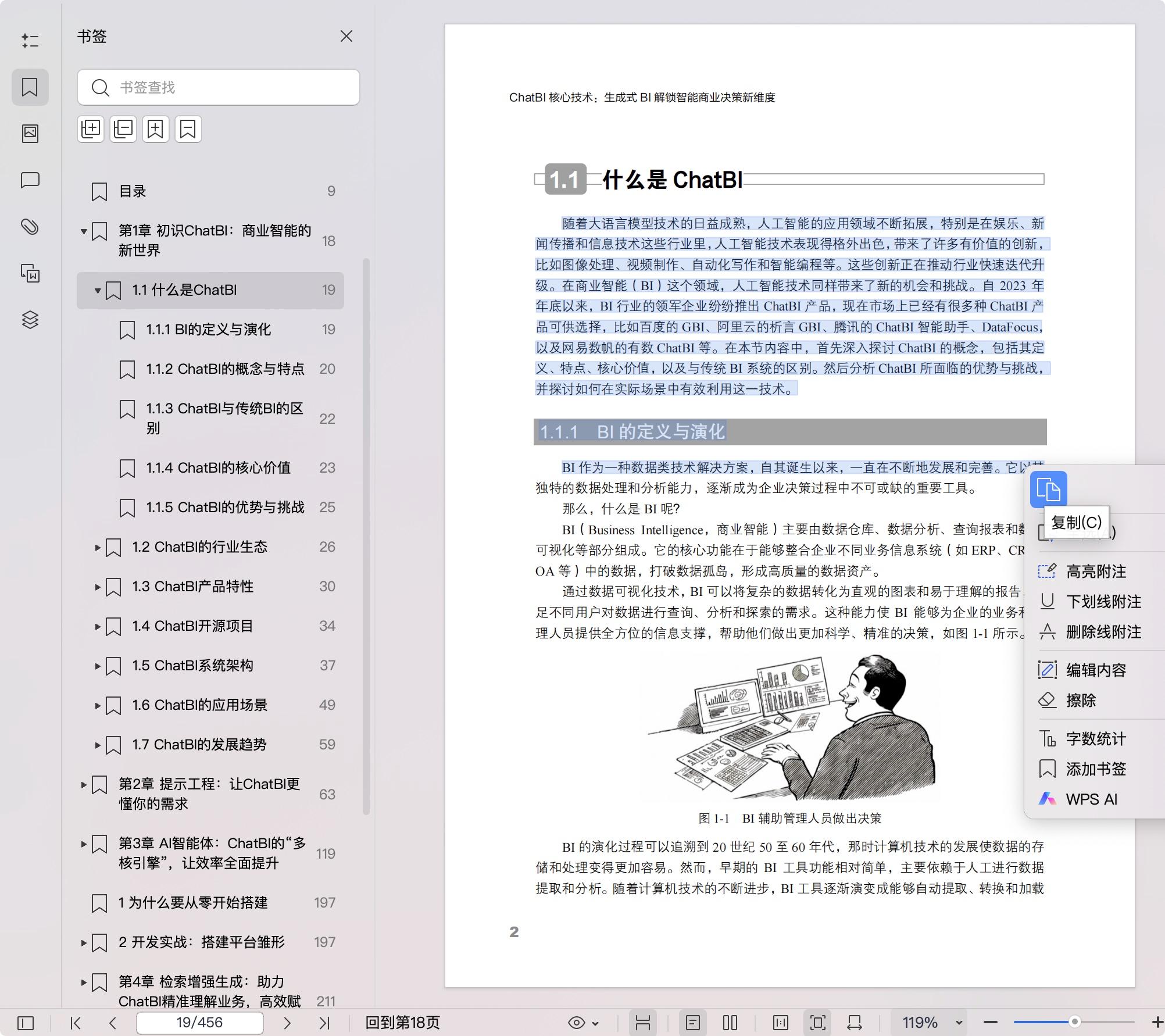Select 高亮附注 from context menu
This screenshot has height=1036, width=1165.
click(x=1095, y=571)
